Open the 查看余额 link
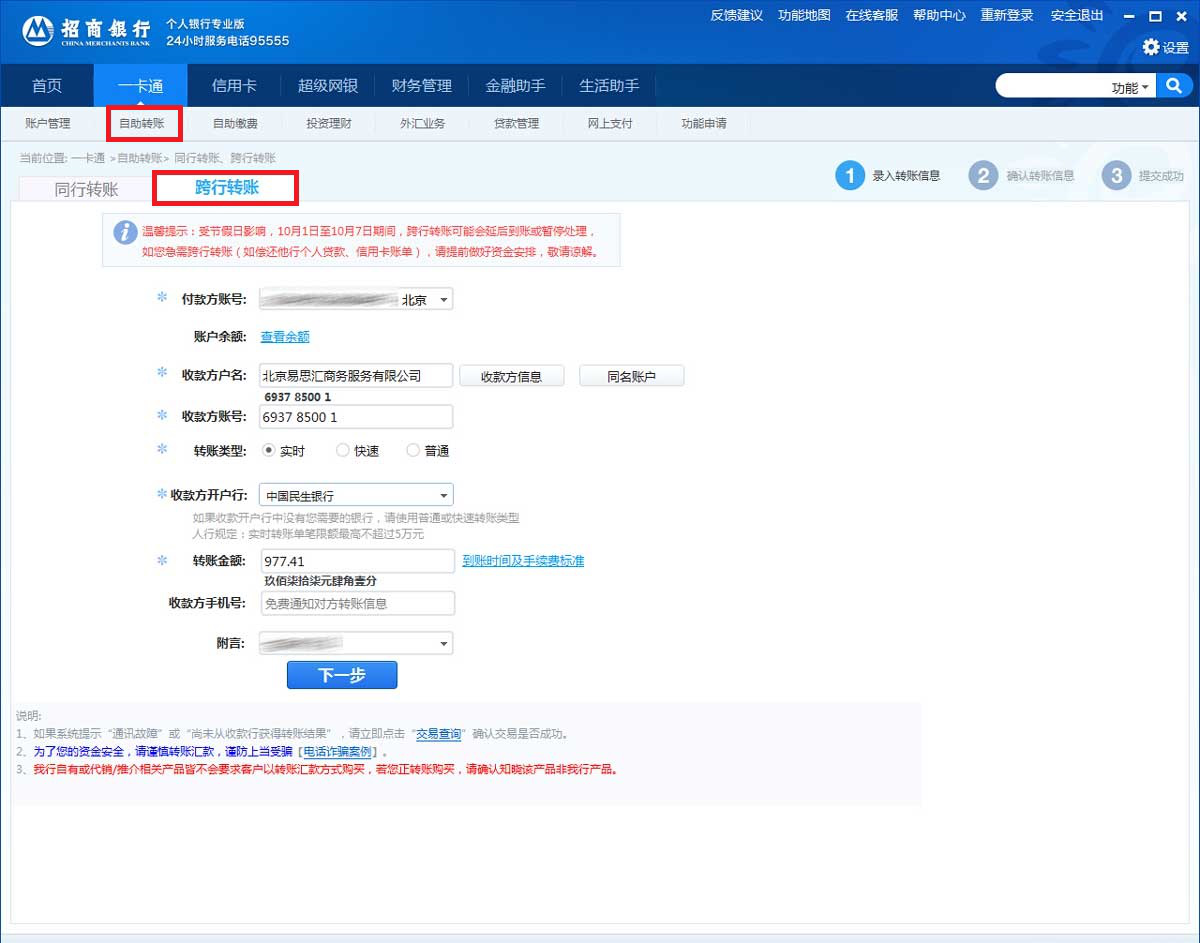Viewport: 1200px width, 943px height. [285, 337]
